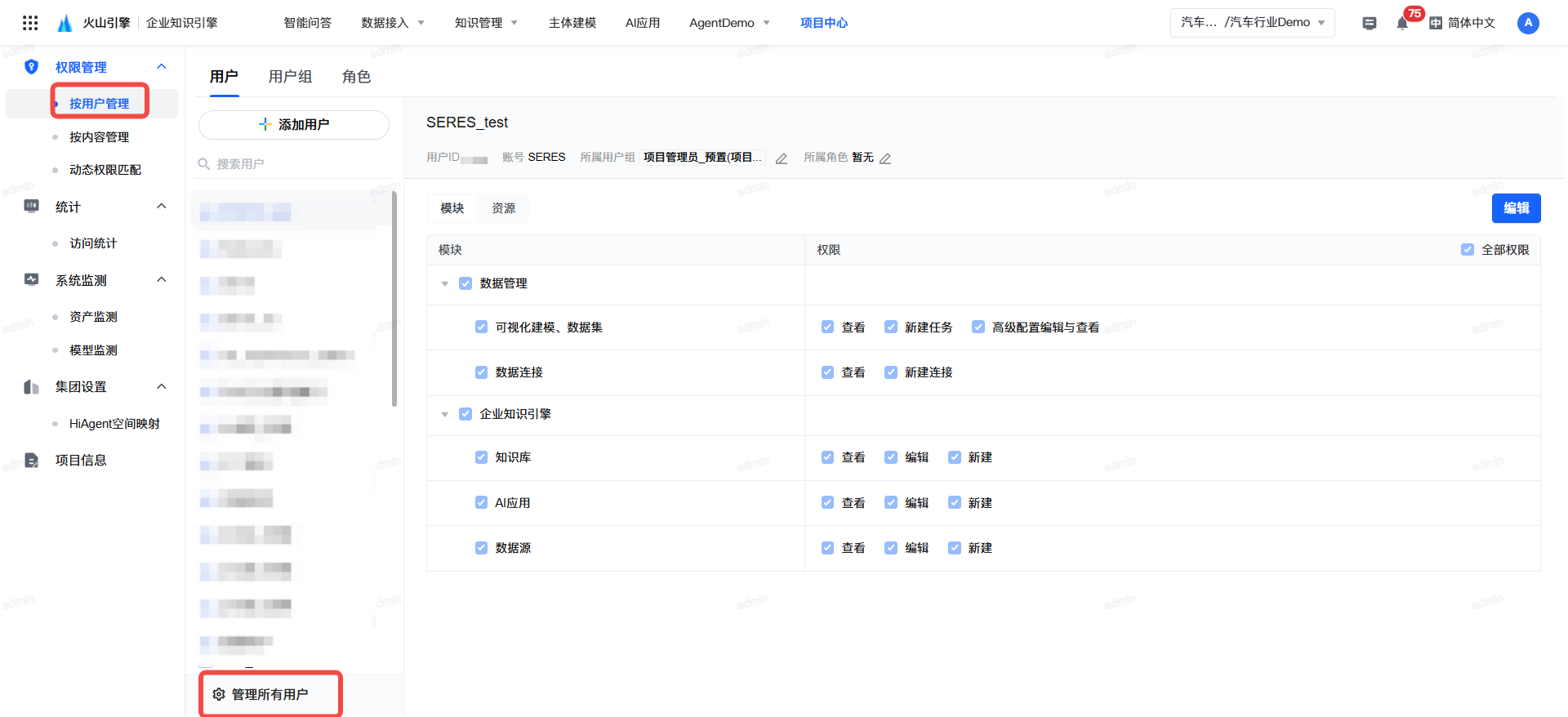Open the app grid launcher icon
Image resolution: width=1568 pixels, height=717 pixels.
pos(30,23)
